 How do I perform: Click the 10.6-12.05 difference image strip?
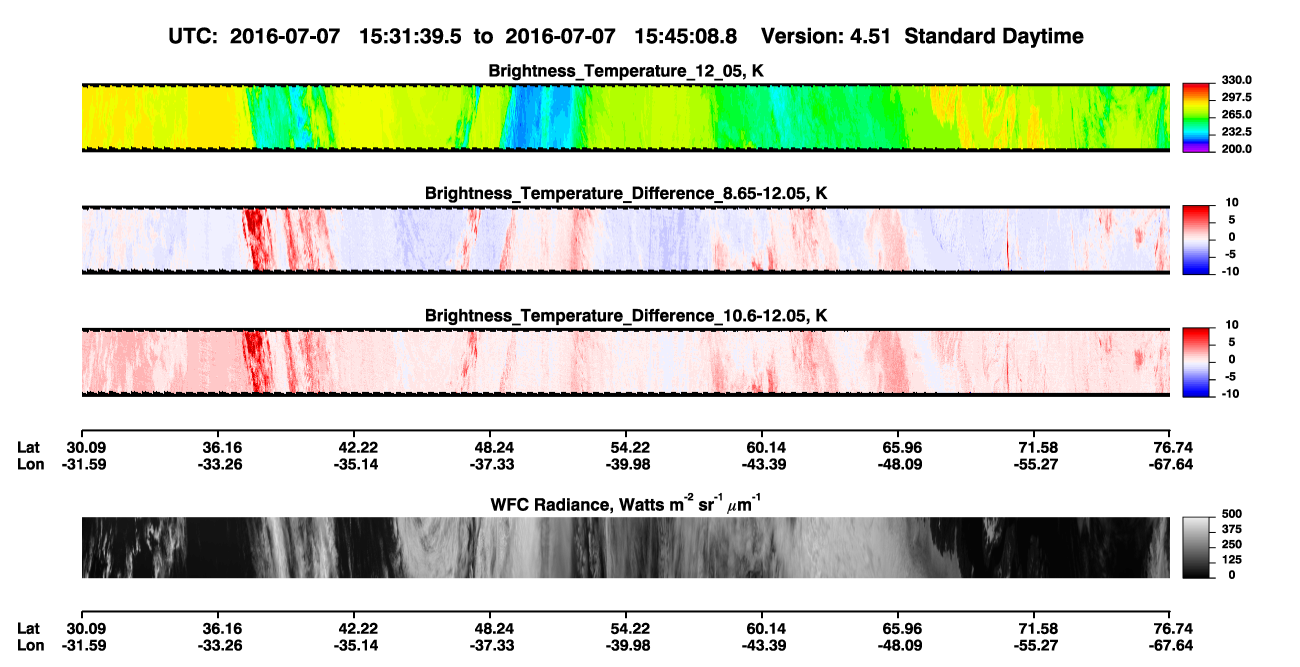626,362
